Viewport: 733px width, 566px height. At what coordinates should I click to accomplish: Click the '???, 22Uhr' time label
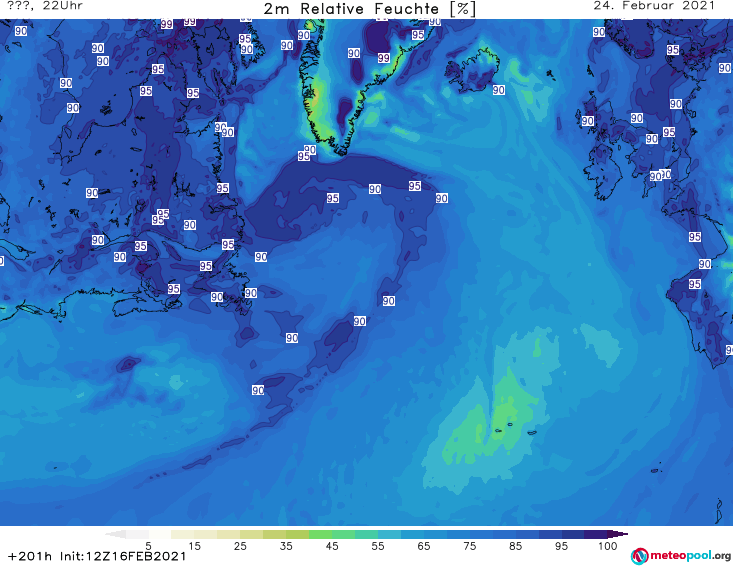[x=45, y=6]
